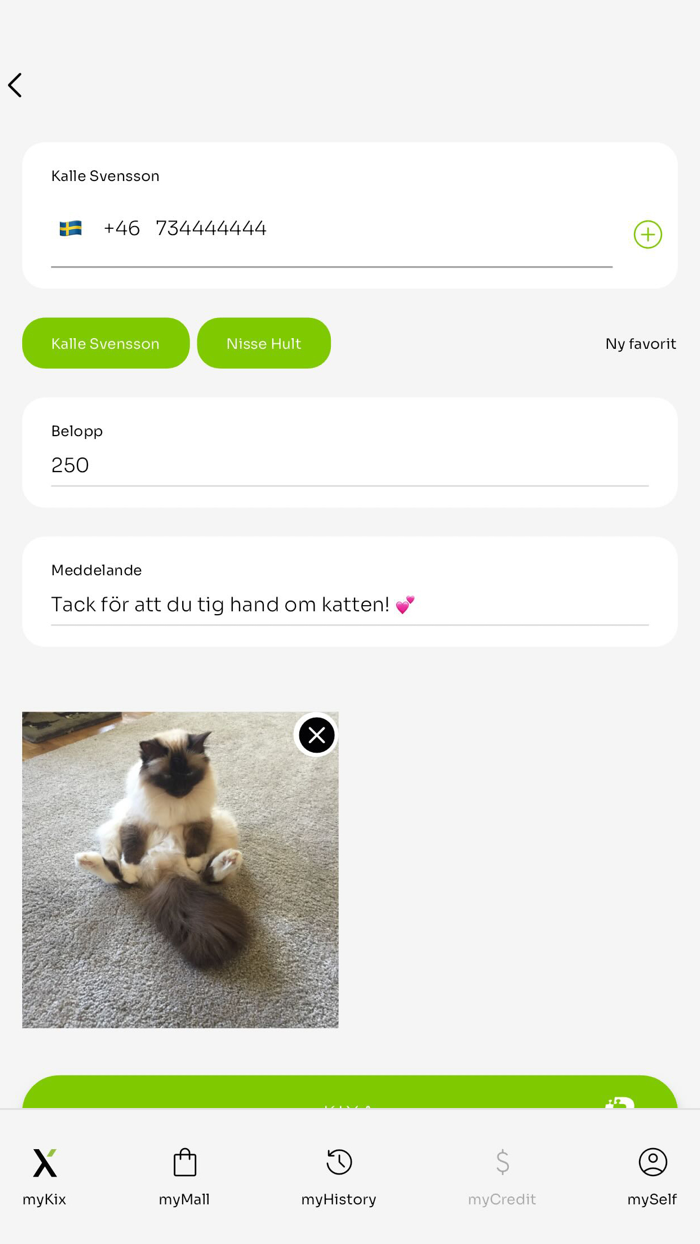Screen dimensions: 700x1244
Task: Go back with the left chevron arrow
Action: pos(15,85)
